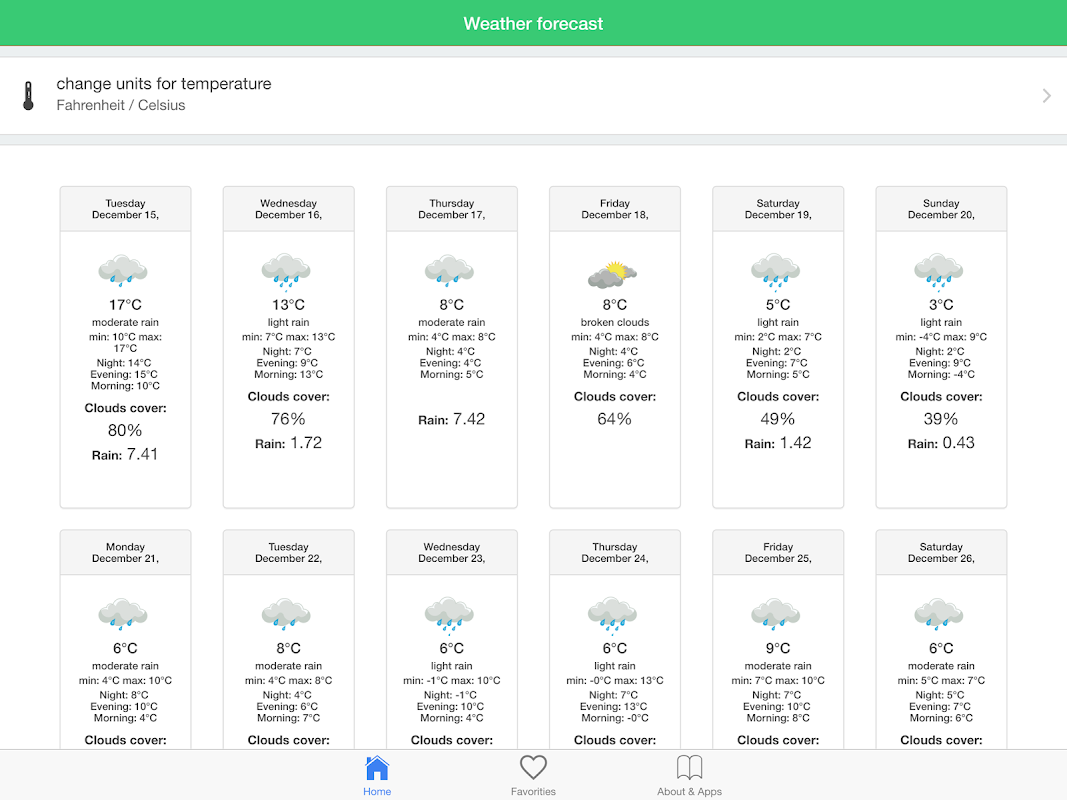The height and width of the screenshot is (800, 1067).
Task: Click the 3°C temperature on Sunday December 20
Action: coord(941,305)
